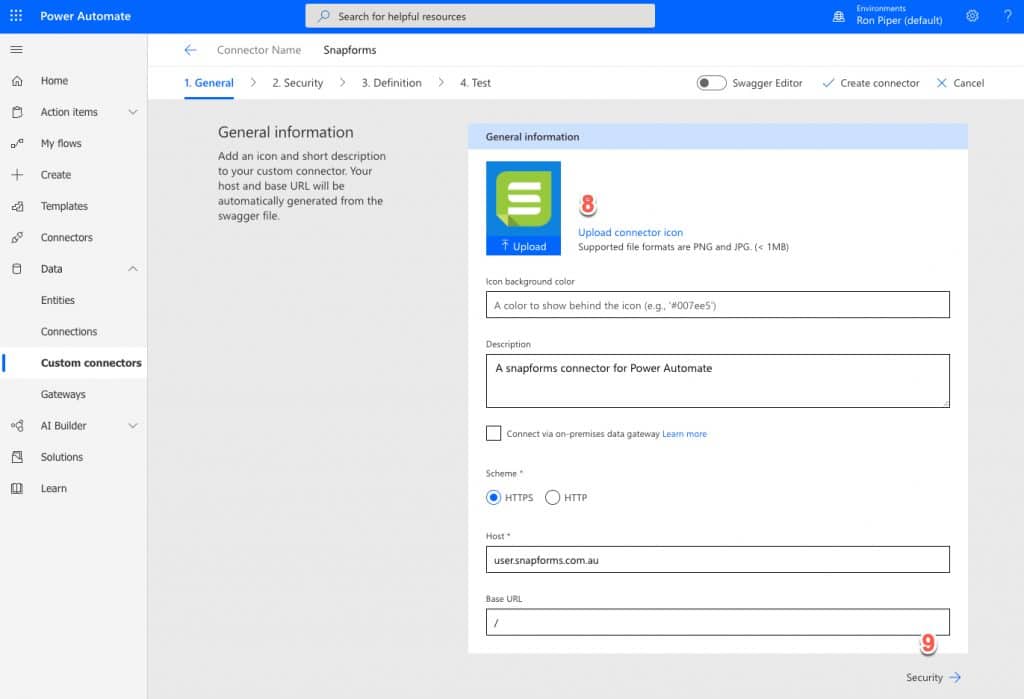Image resolution: width=1024 pixels, height=699 pixels.
Task: Set the icon background color
Action: pyautogui.click(x=716, y=304)
